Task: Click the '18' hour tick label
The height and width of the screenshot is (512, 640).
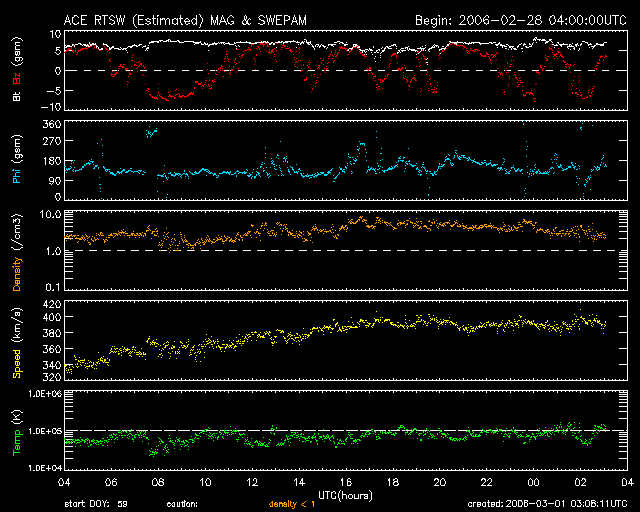Action: click(x=393, y=483)
